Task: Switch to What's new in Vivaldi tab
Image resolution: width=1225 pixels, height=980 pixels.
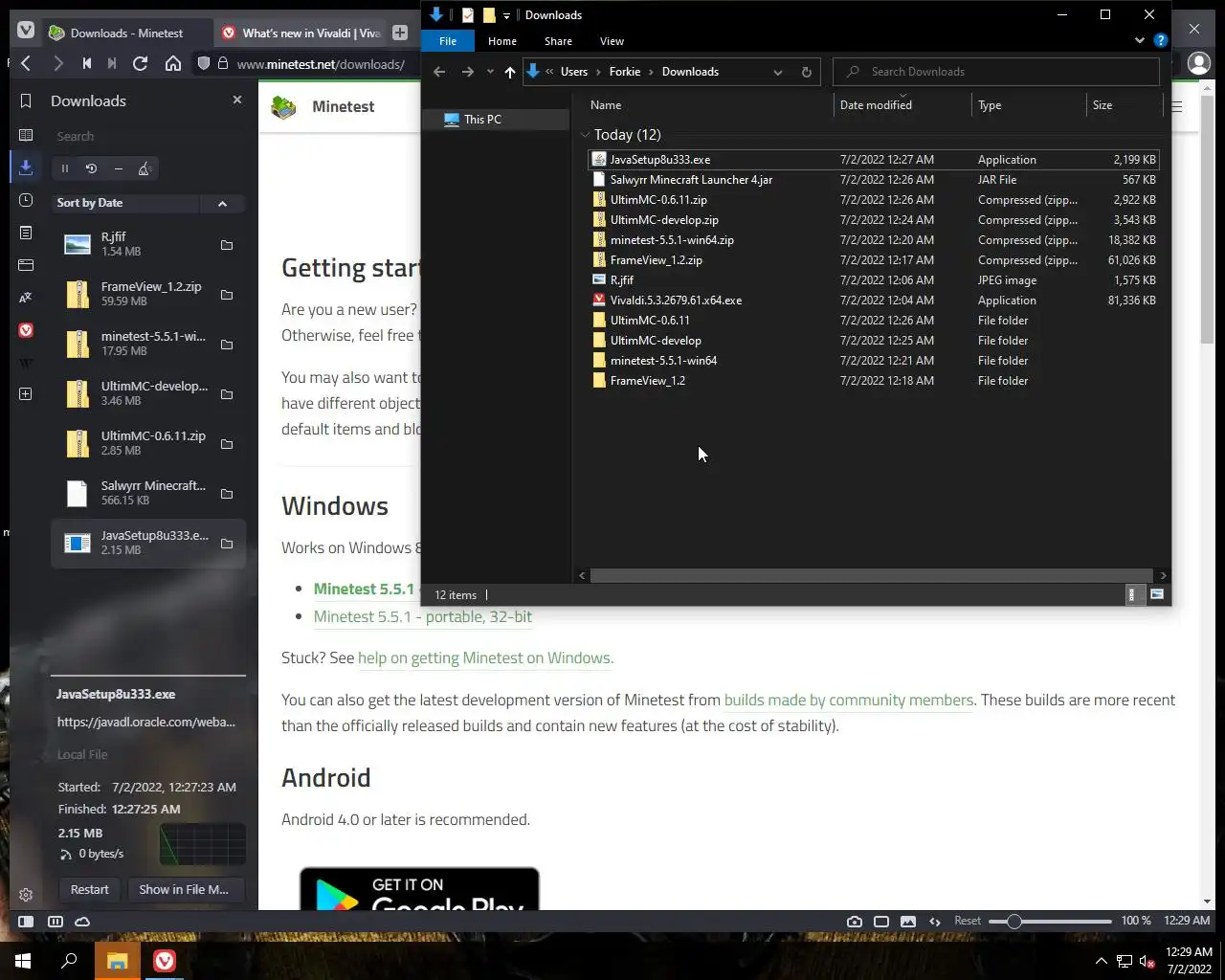Action: click(x=301, y=33)
